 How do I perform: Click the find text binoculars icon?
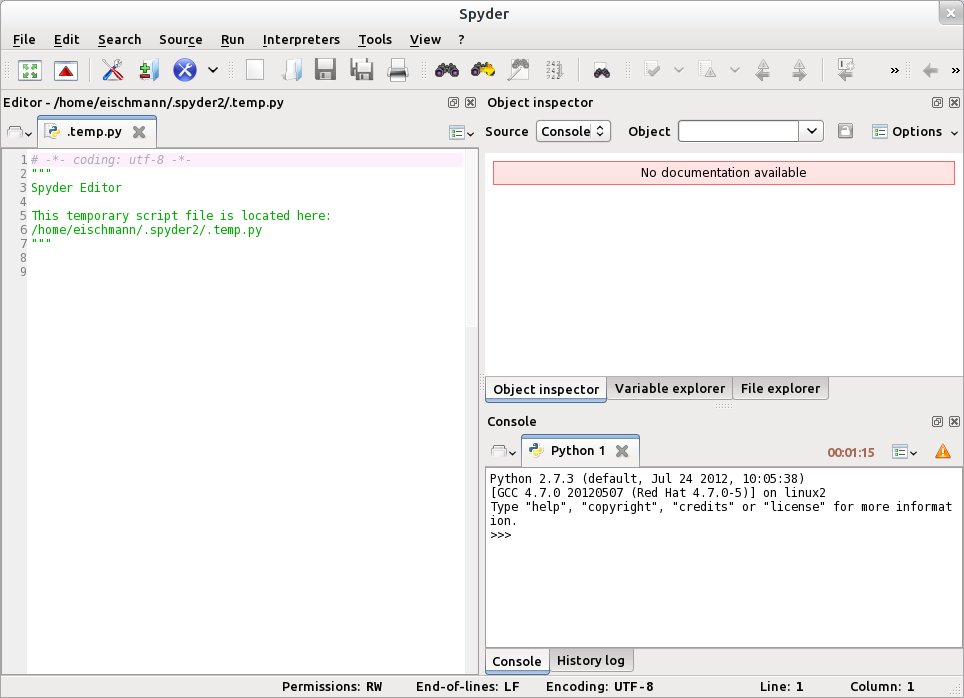446,70
